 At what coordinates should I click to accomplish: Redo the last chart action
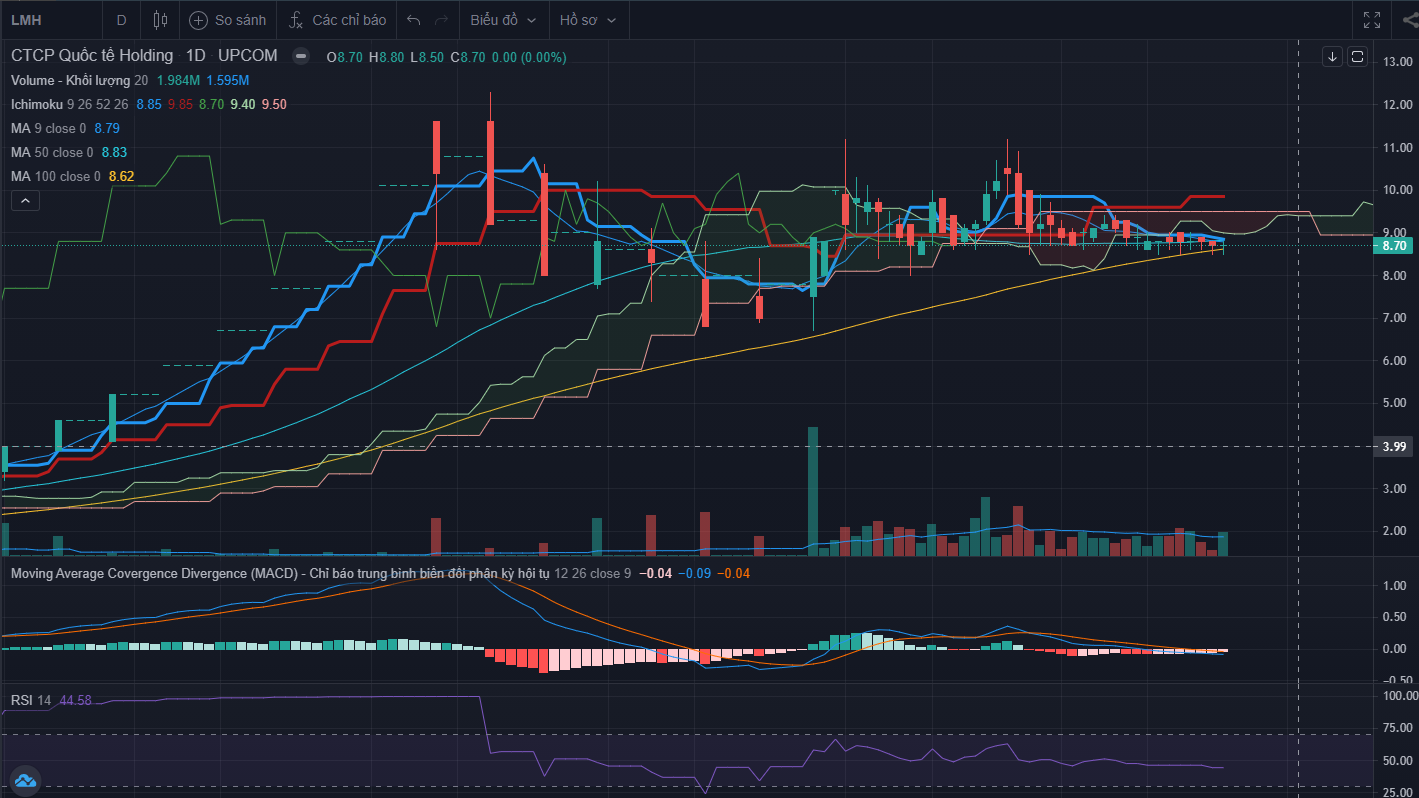pyautogui.click(x=441, y=20)
